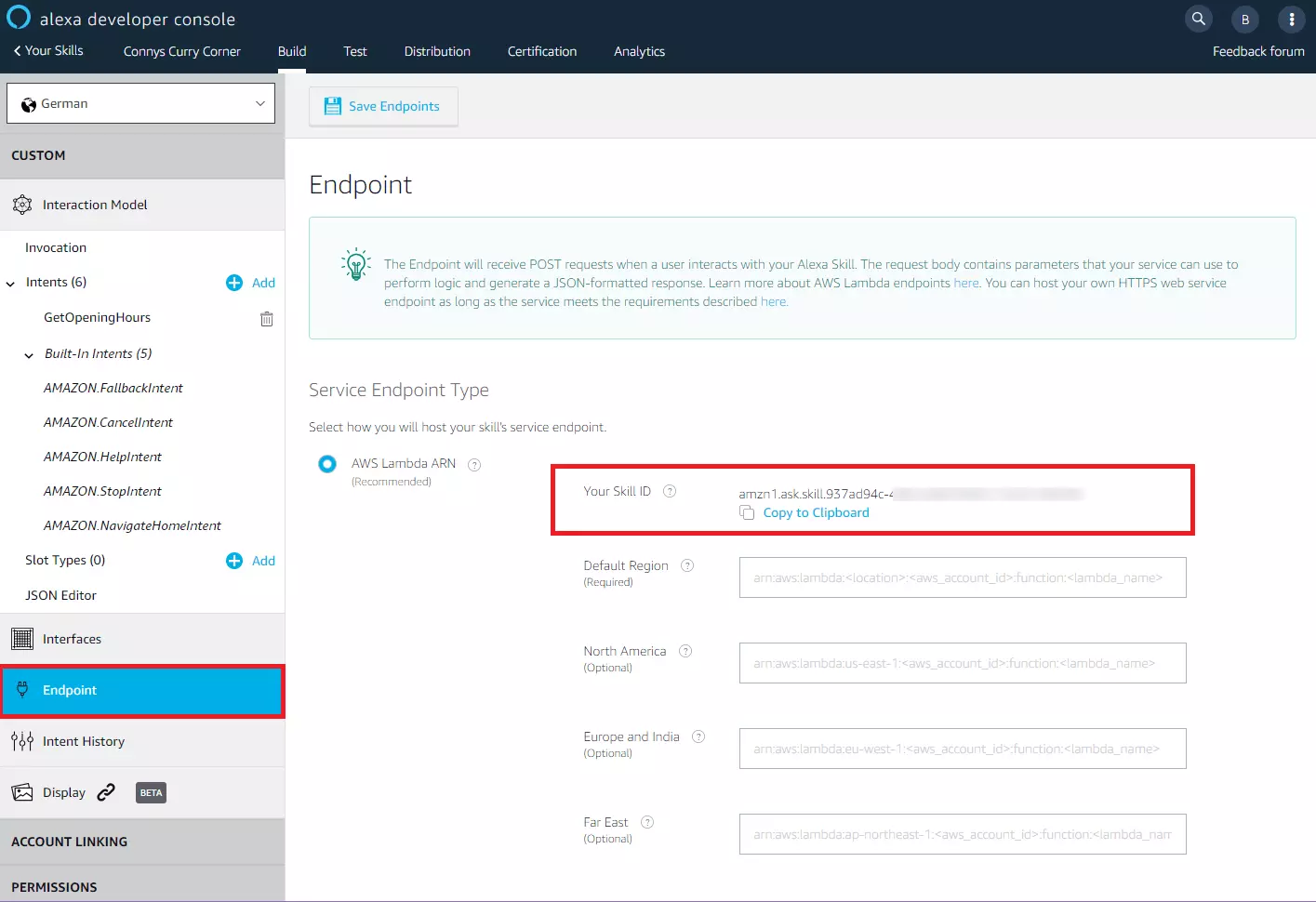
Task: Click the lightbulb tip icon
Action: pyautogui.click(x=356, y=265)
